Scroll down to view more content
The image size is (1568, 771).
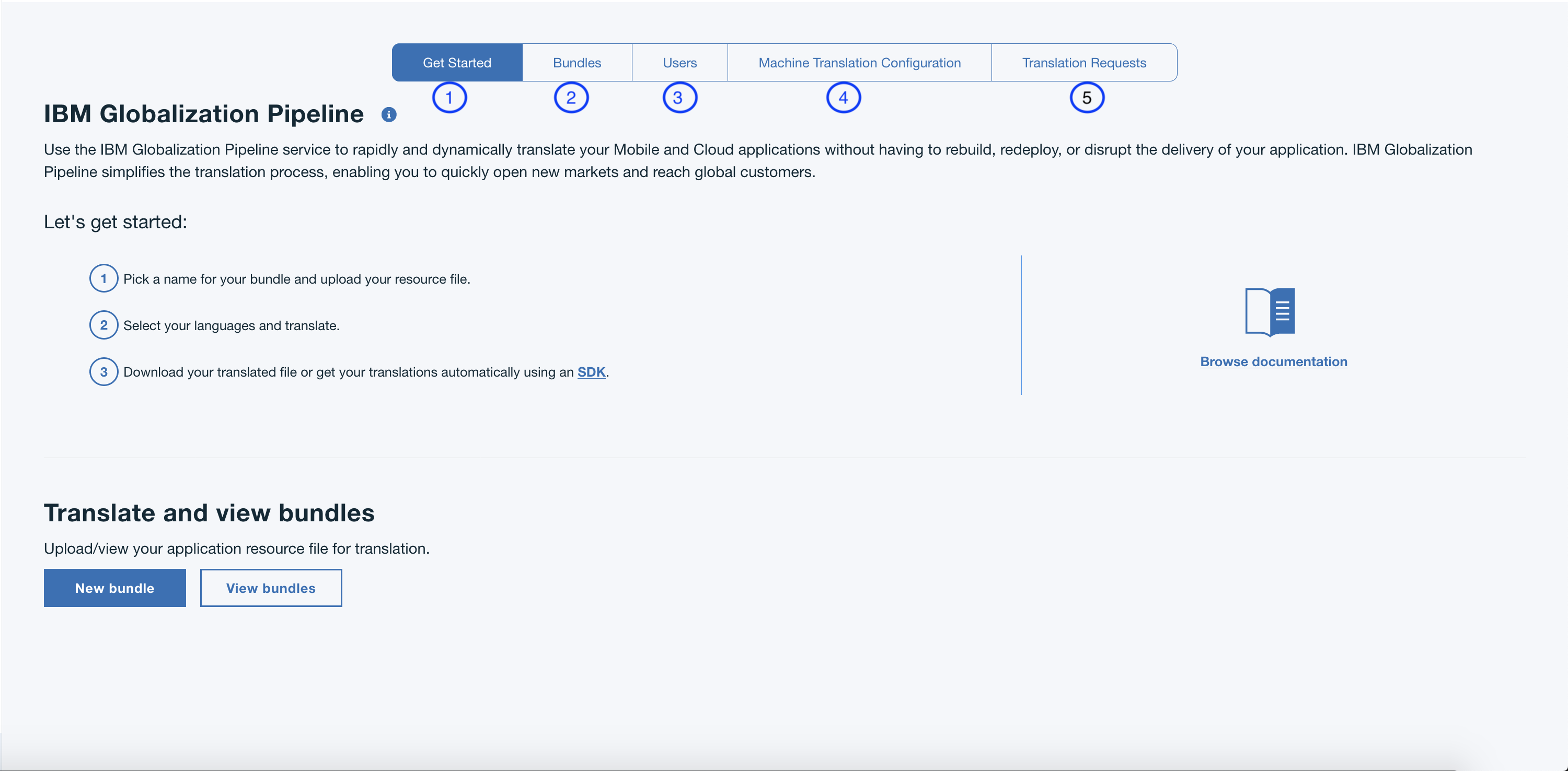tap(1565, 768)
